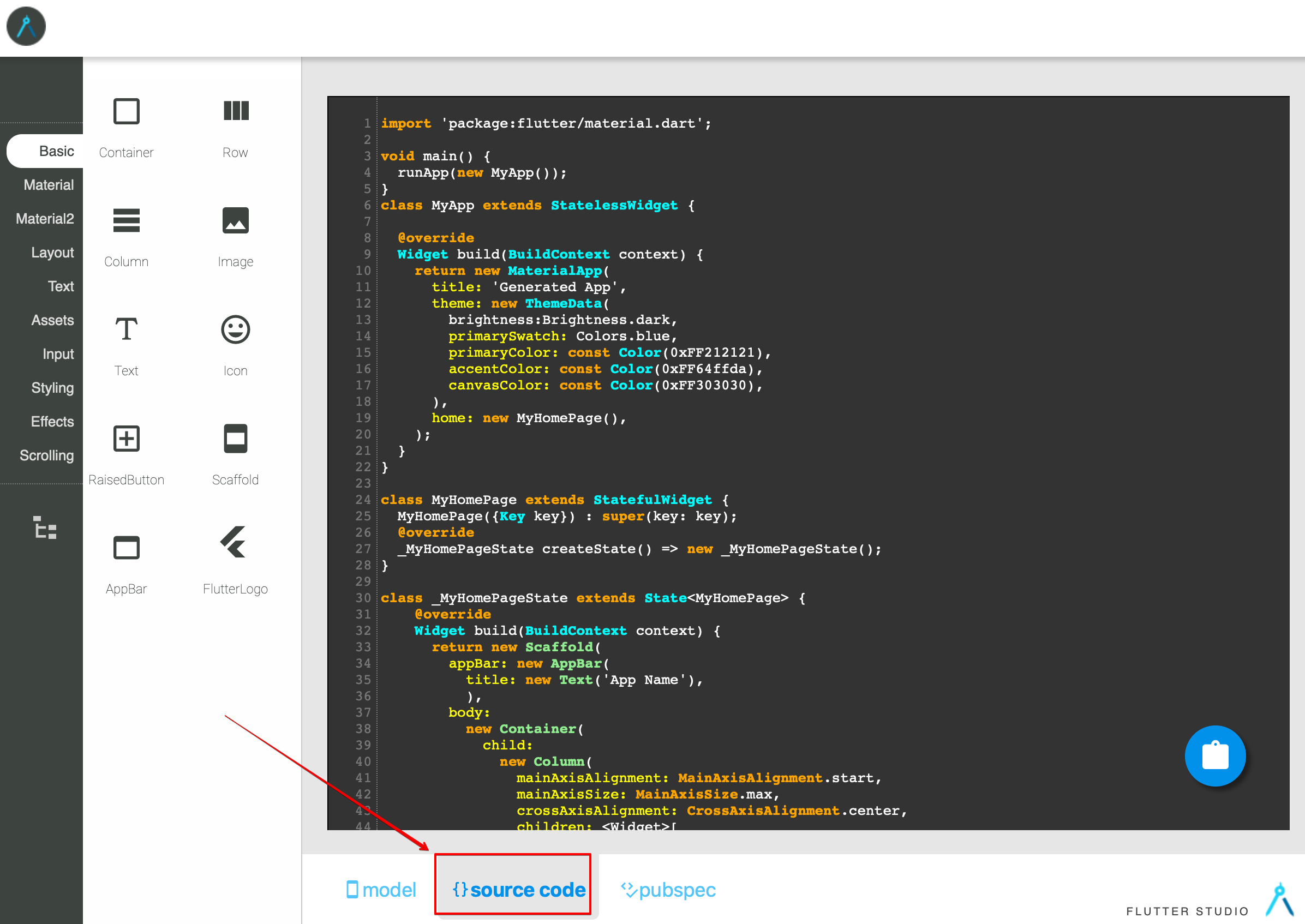Open the Scrolling category
Image resolution: width=1305 pixels, height=924 pixels.
[x=47, y=456]
